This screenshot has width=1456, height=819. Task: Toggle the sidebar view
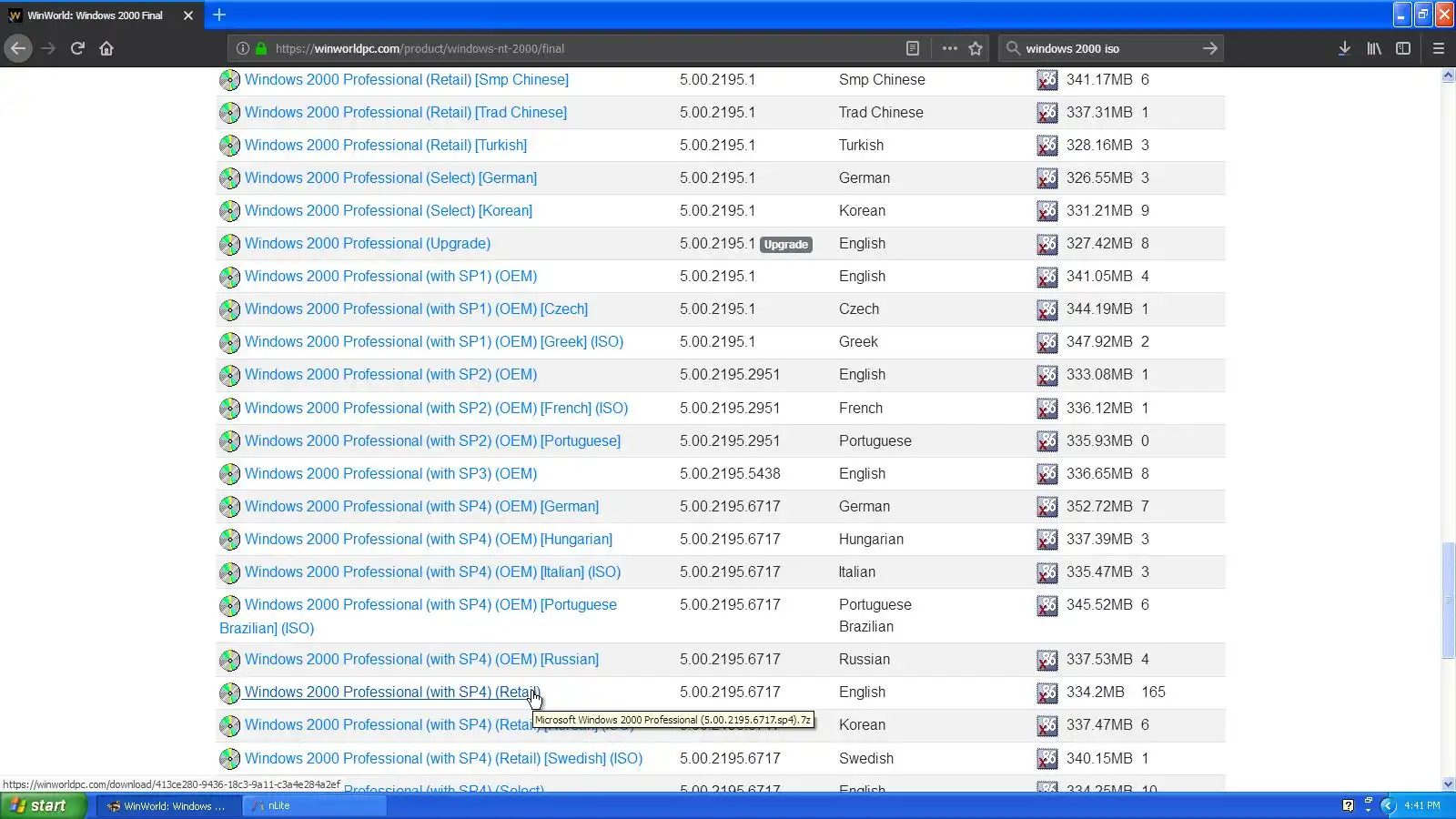coord(1403,48)
